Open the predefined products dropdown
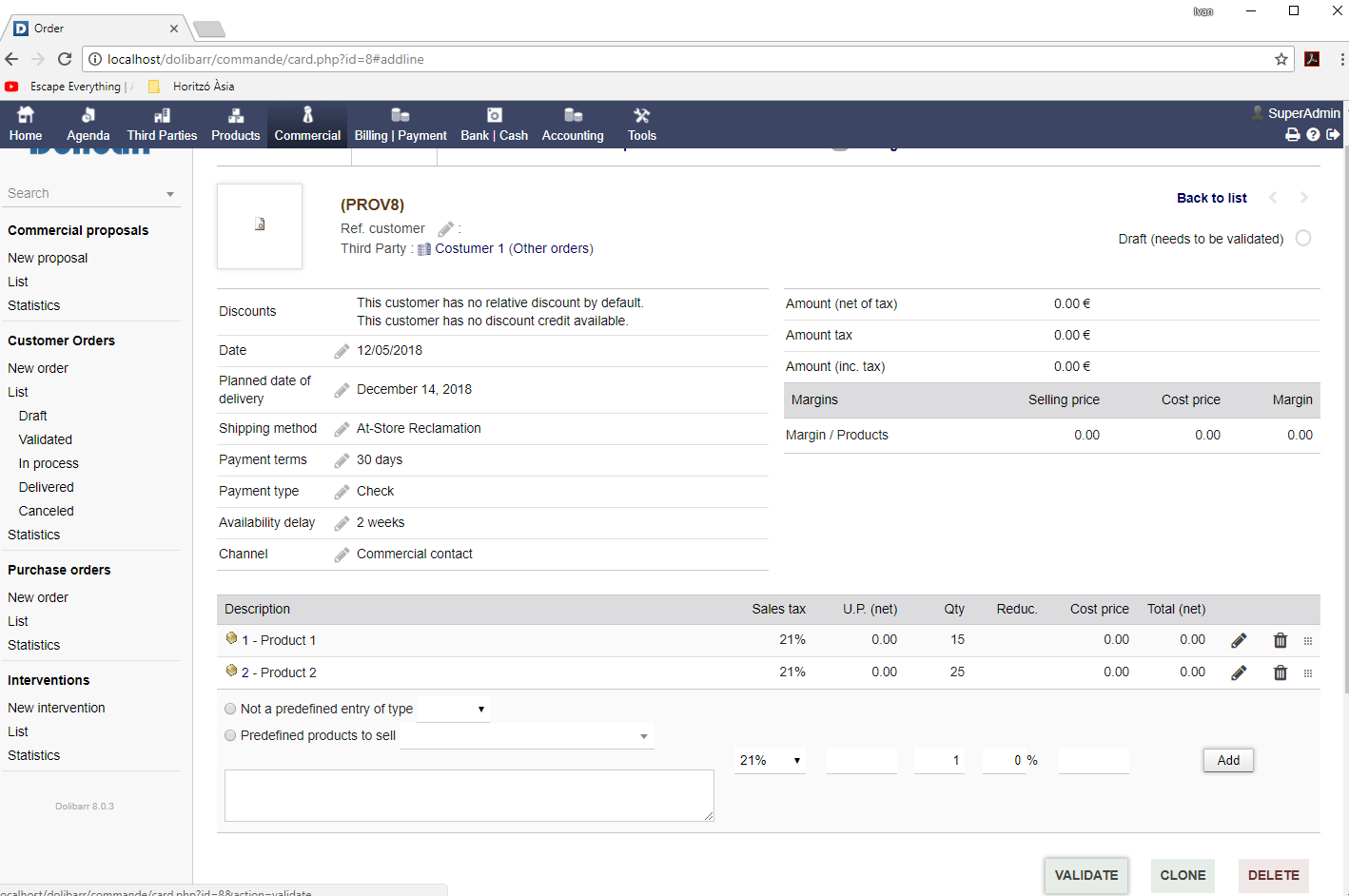The height and width of the screenshot is (896, 1349). 526,736
